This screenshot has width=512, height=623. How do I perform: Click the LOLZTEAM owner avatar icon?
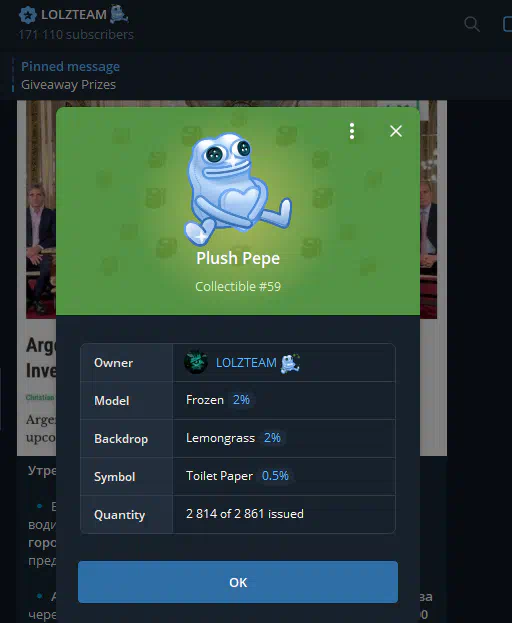196,362
